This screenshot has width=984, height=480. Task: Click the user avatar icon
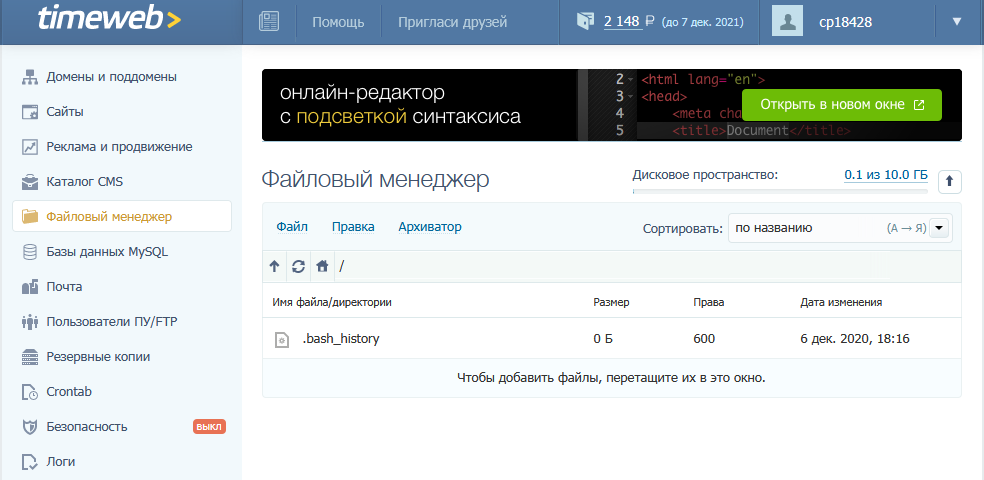click(787, 22)
